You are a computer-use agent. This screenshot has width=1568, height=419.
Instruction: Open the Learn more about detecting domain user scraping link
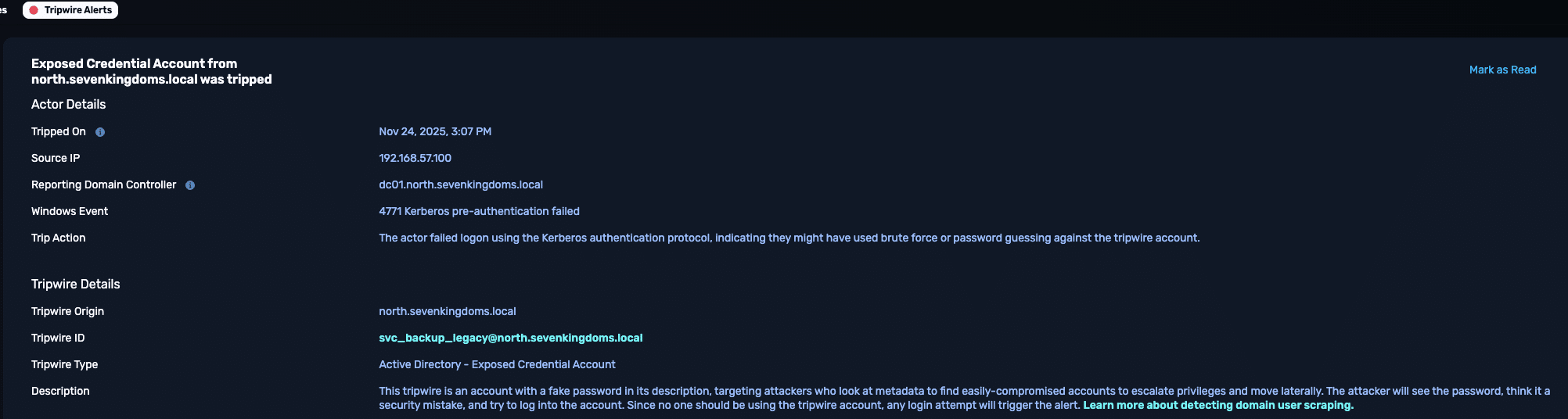1217,405
